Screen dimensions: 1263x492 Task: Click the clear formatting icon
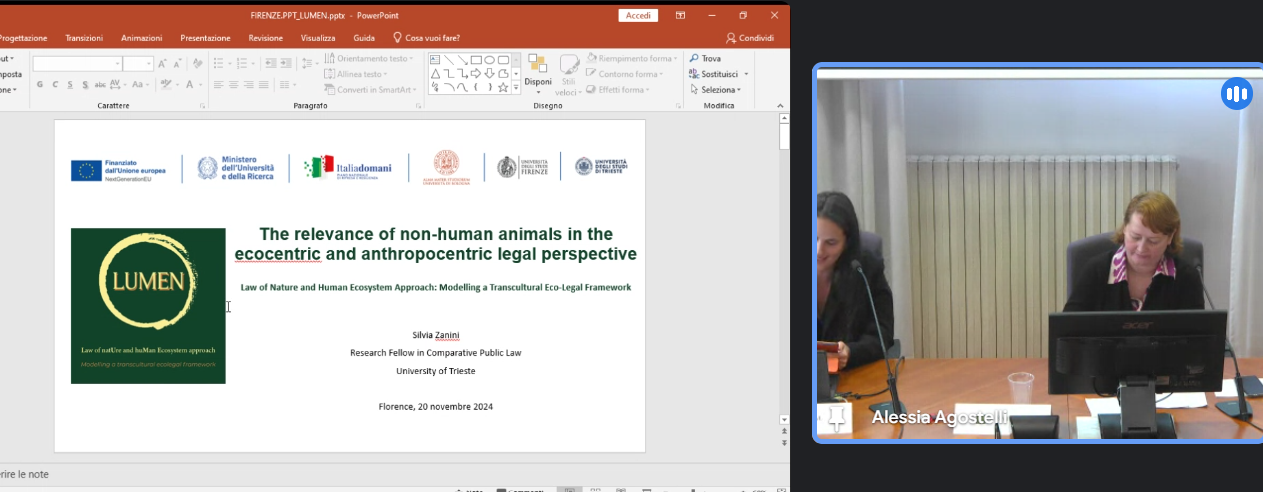pyautogui.click(x=198, y=64)
